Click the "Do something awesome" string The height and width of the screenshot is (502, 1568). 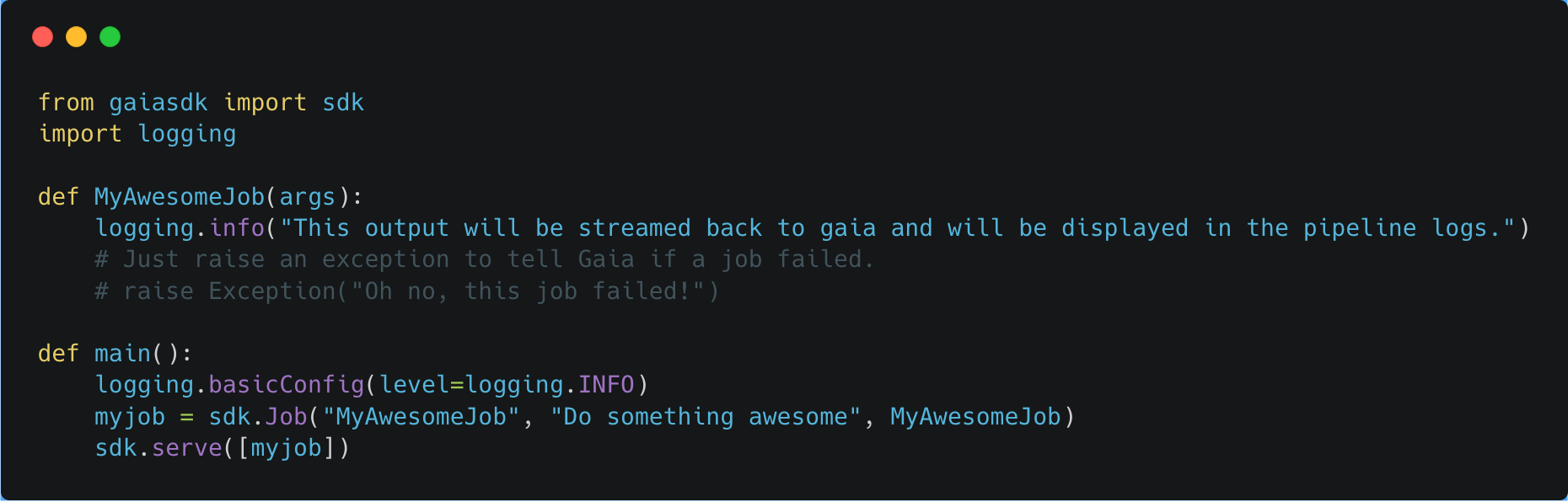(706, 417)
